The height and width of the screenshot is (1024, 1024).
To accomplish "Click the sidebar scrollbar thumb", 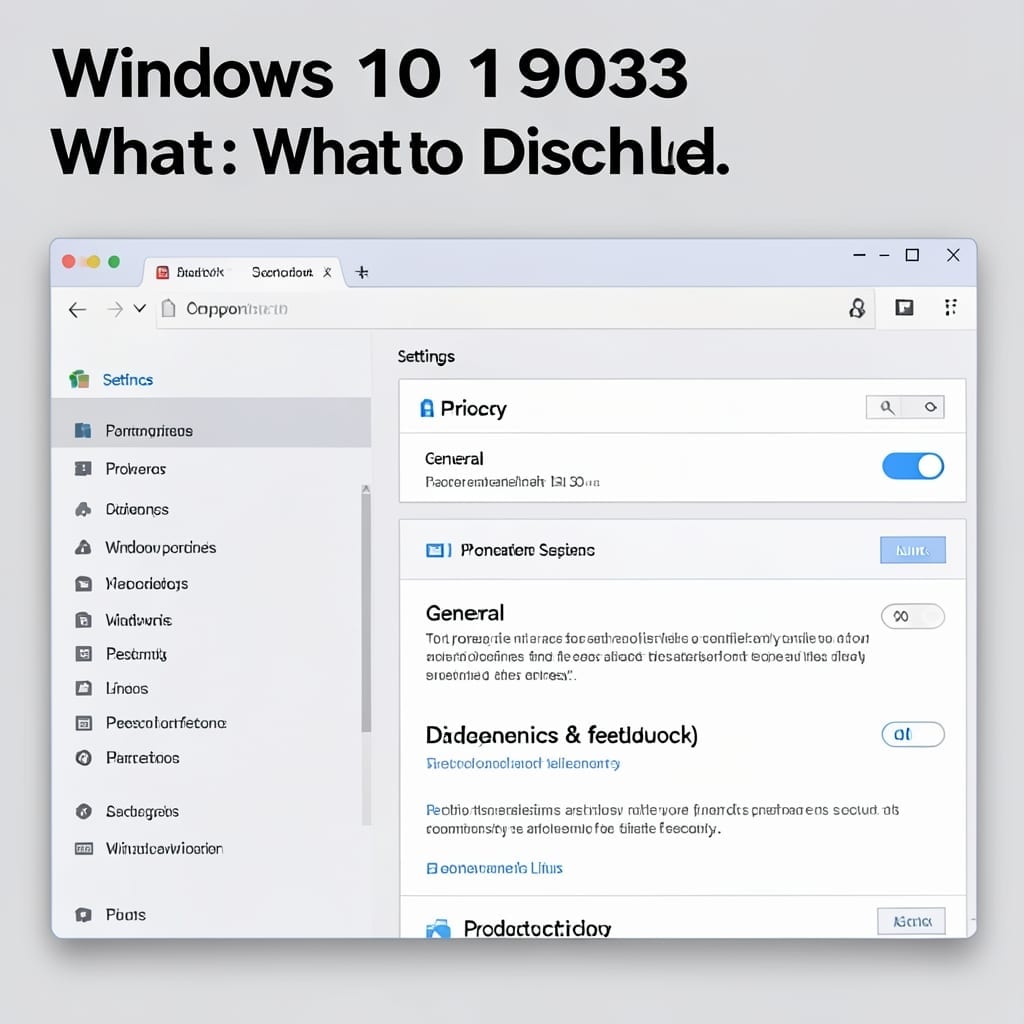I will coord(366,613).
